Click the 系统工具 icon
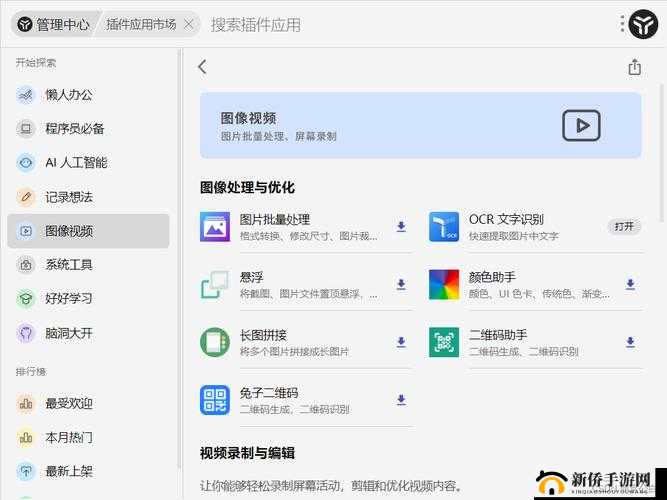The image size is (667, 500). pyautogui.click(x=26, y=265)
